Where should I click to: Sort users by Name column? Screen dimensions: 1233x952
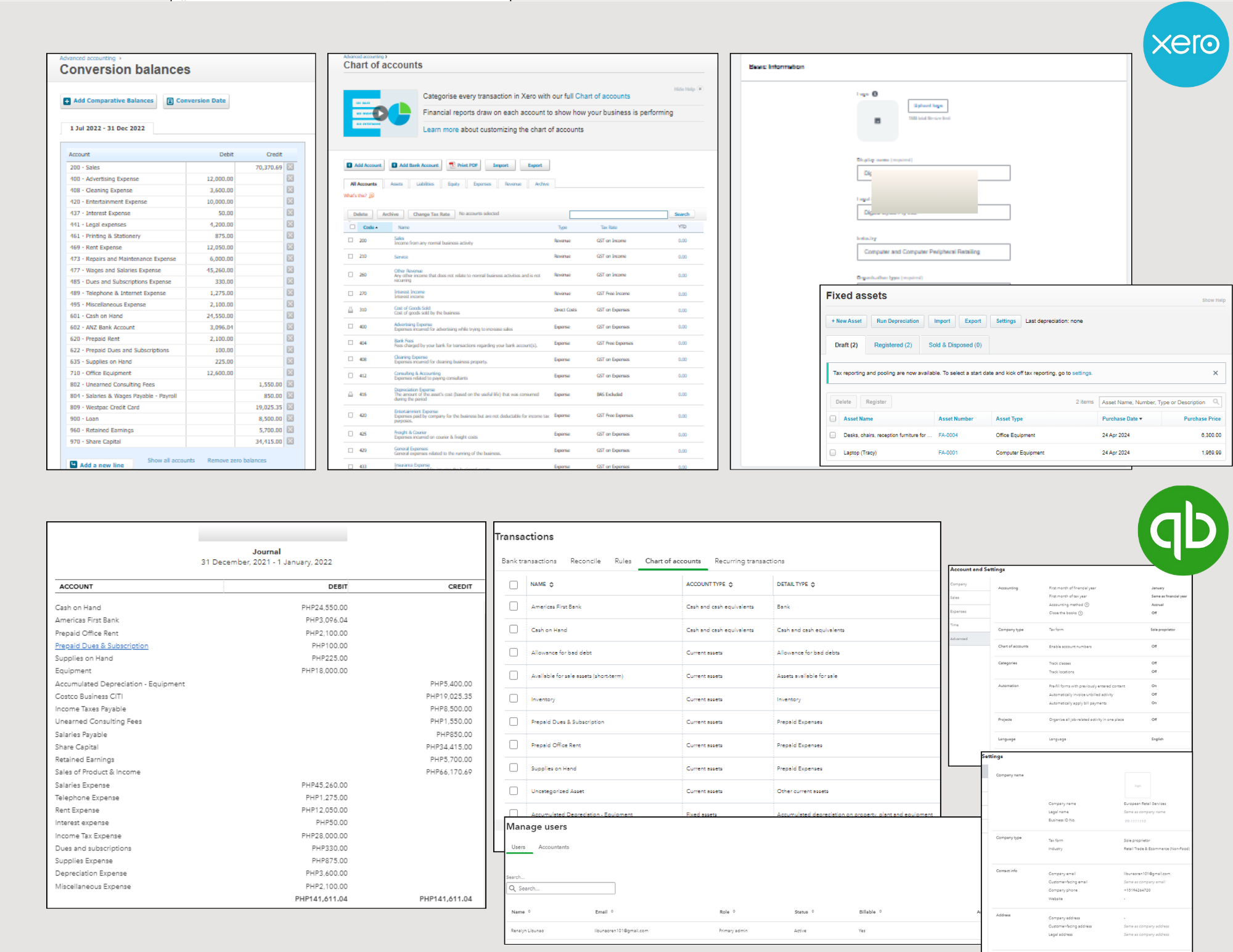(521, 912)
